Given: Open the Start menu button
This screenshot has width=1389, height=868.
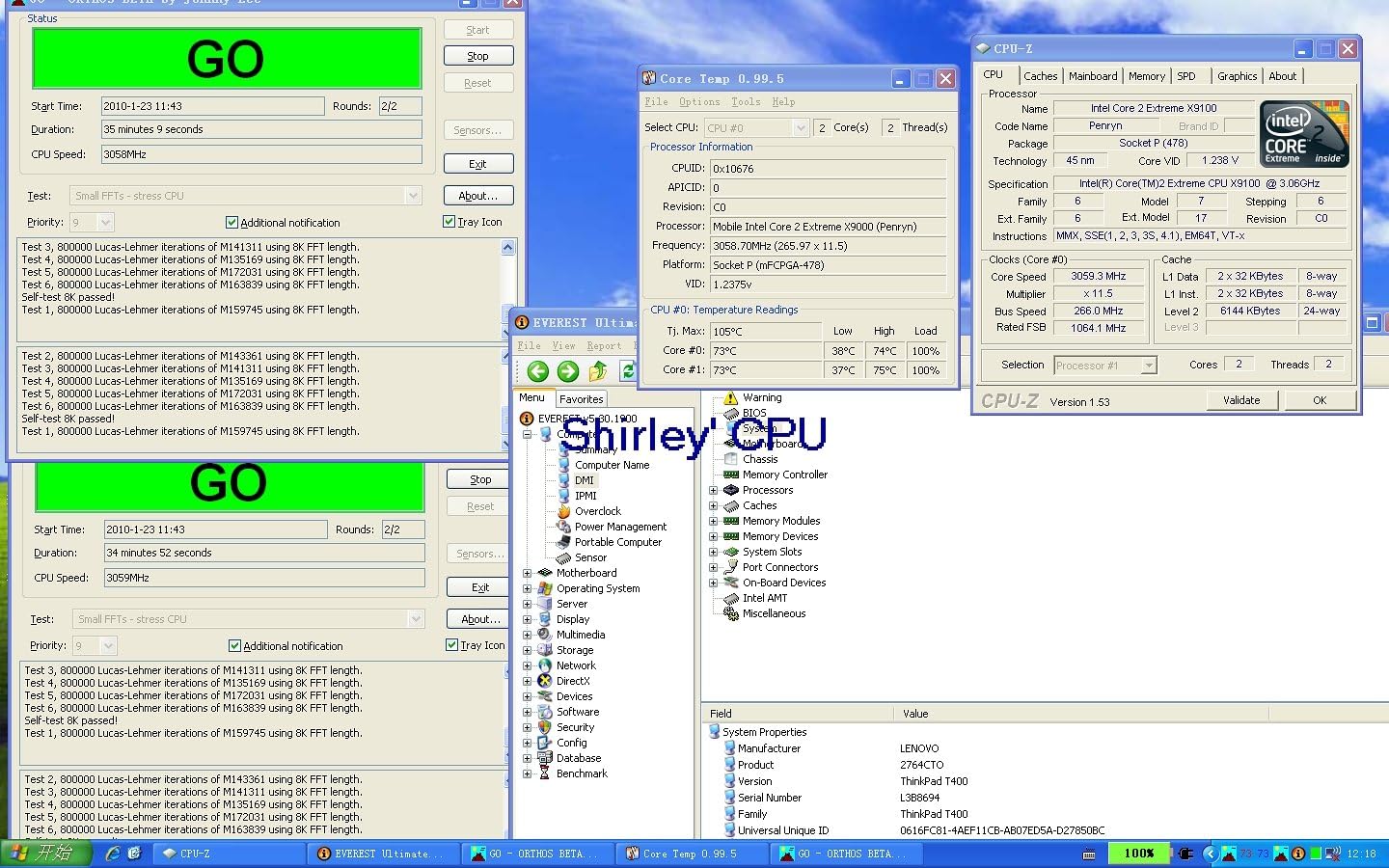Looking at the screenshot, I should pos(45,854).
